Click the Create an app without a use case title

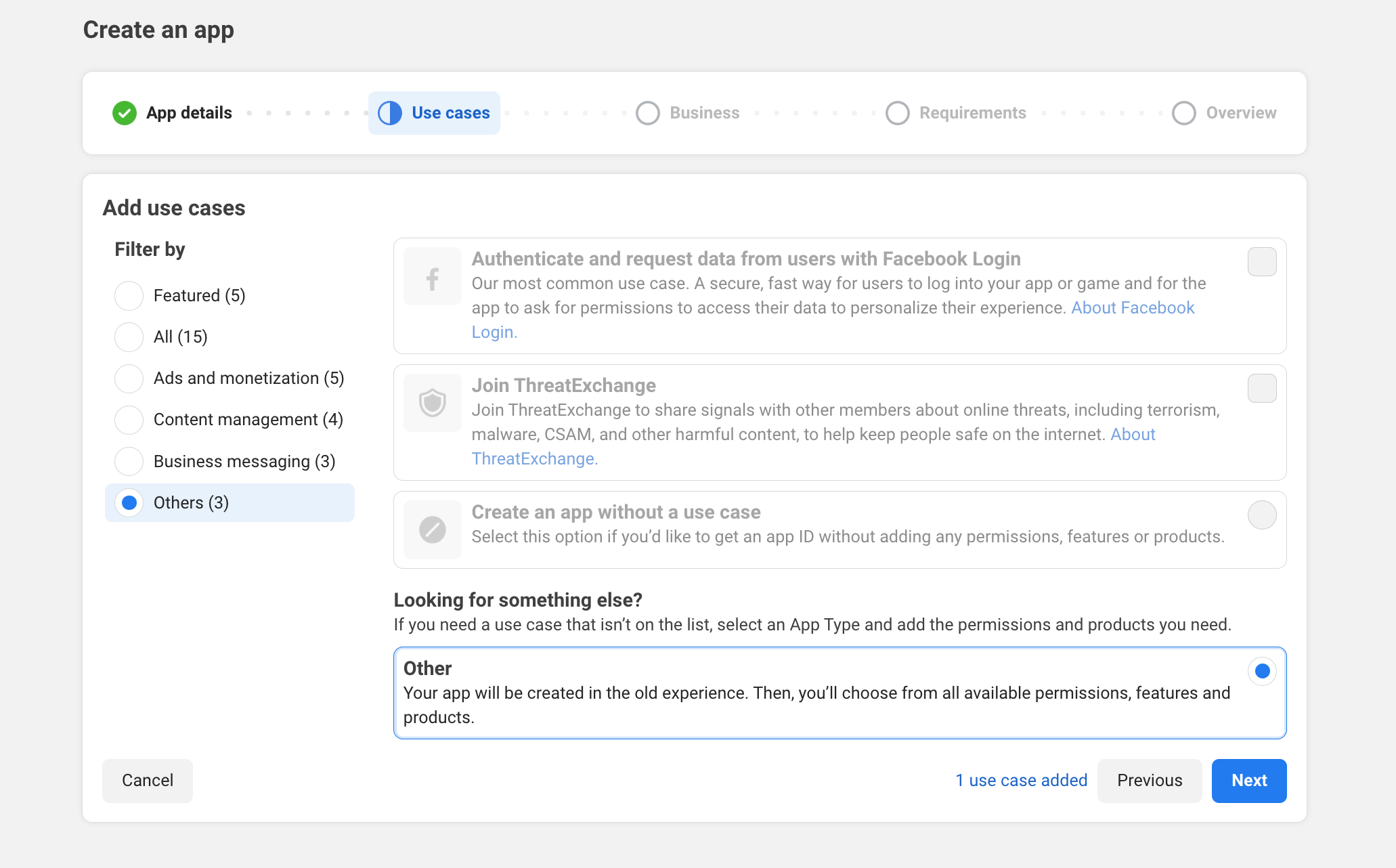616,513
